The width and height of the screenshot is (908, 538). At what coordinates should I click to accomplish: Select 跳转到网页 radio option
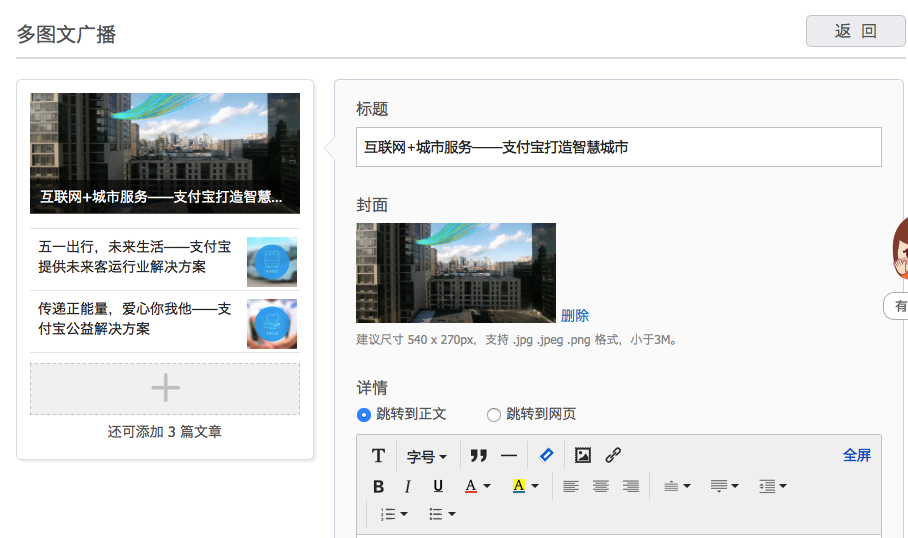[x=493, y=415]
